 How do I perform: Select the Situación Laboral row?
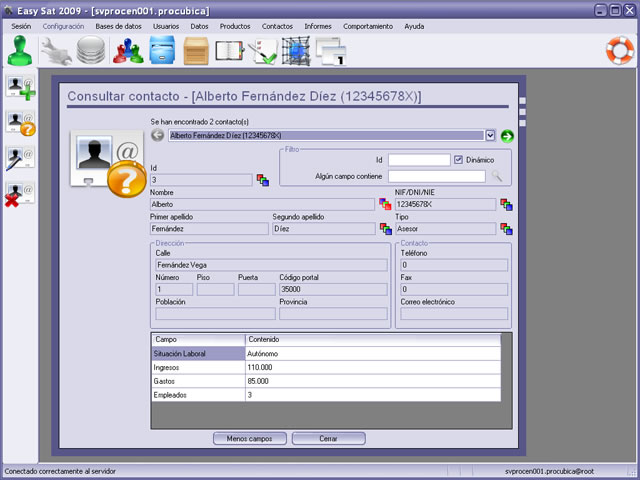326,353
